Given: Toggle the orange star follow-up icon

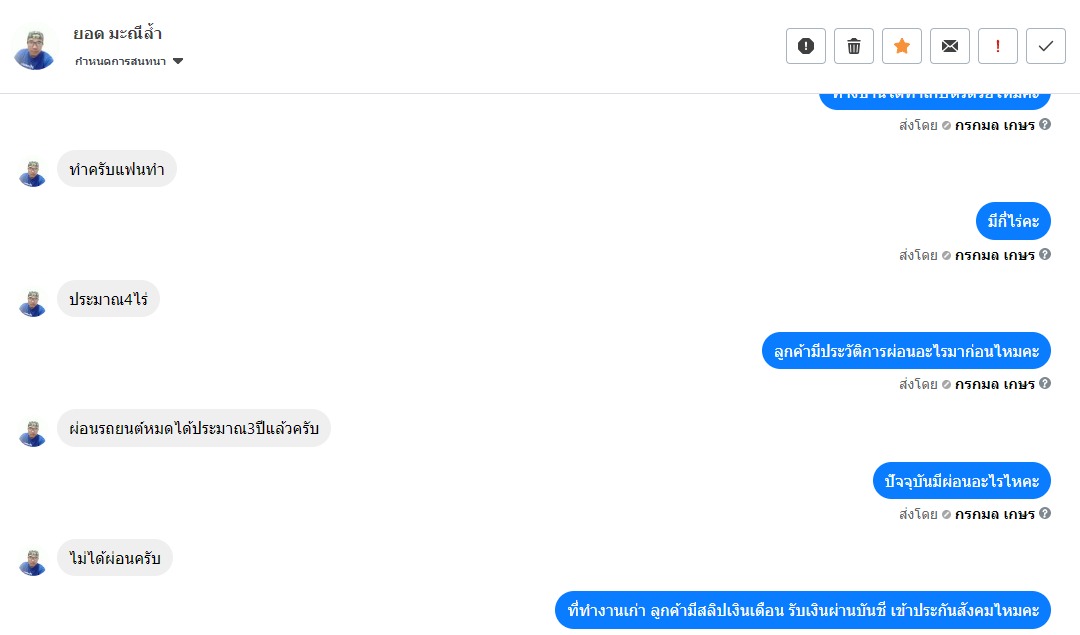Looking at the screenshot, I should (x=902, y=46).
